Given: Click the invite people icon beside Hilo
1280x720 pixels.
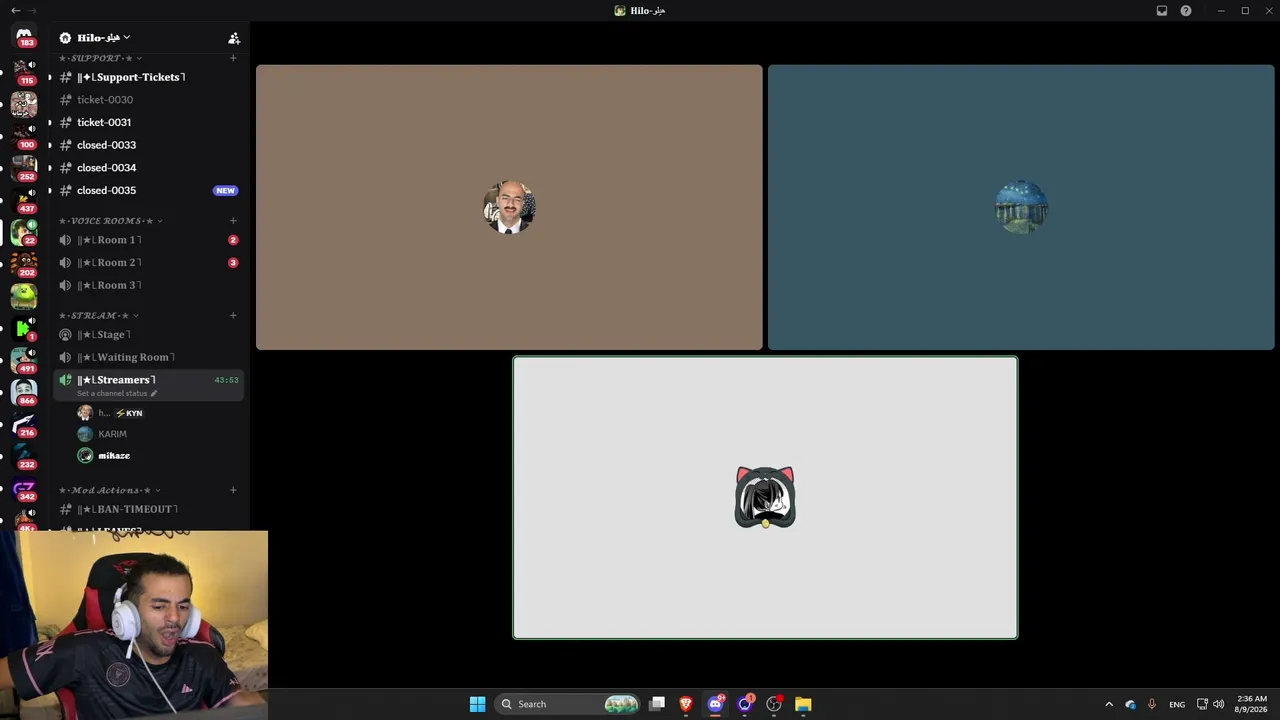Looking at the screenshot, I should click(234, 38).
